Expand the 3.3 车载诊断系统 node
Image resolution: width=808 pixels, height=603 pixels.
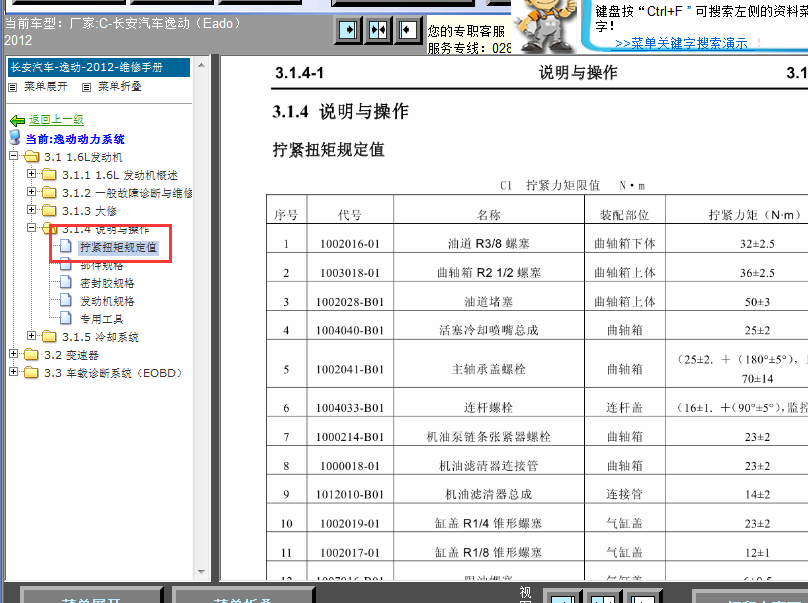(13, 372)
